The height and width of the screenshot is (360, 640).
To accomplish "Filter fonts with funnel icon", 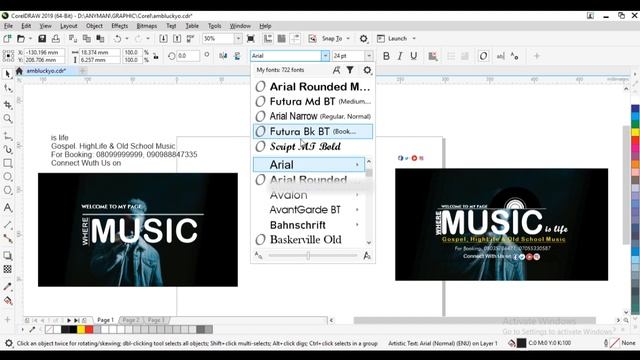I will point(350,70).
